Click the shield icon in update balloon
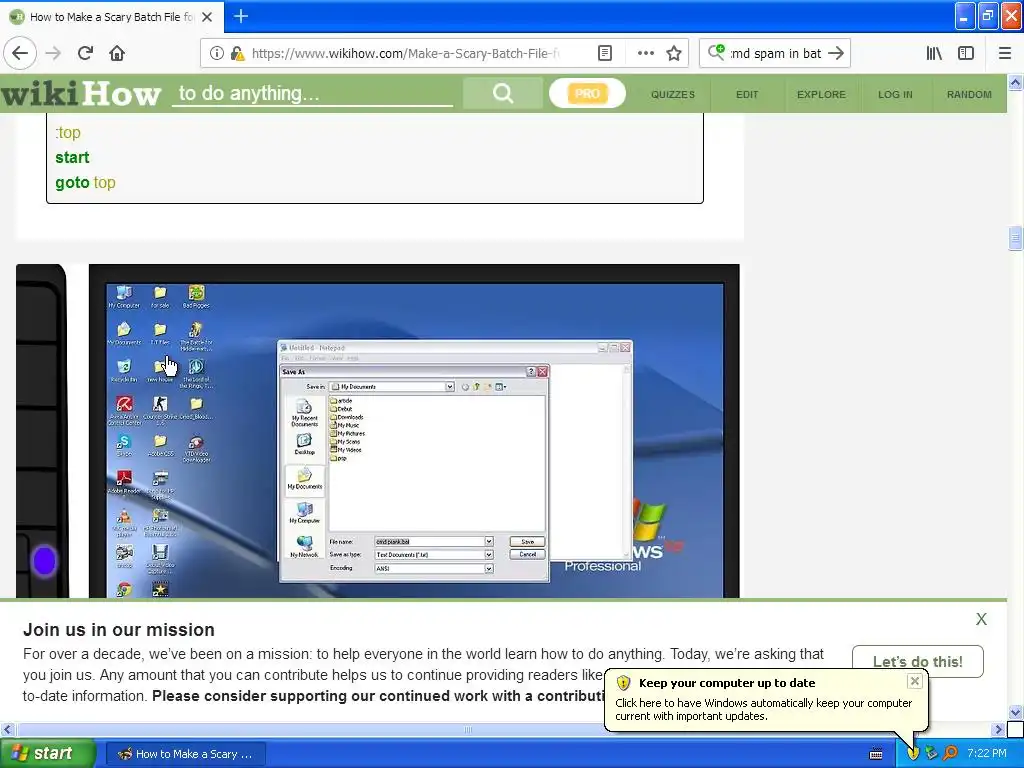The height and width of the screenshot is (768, 1024). (624, 683)
